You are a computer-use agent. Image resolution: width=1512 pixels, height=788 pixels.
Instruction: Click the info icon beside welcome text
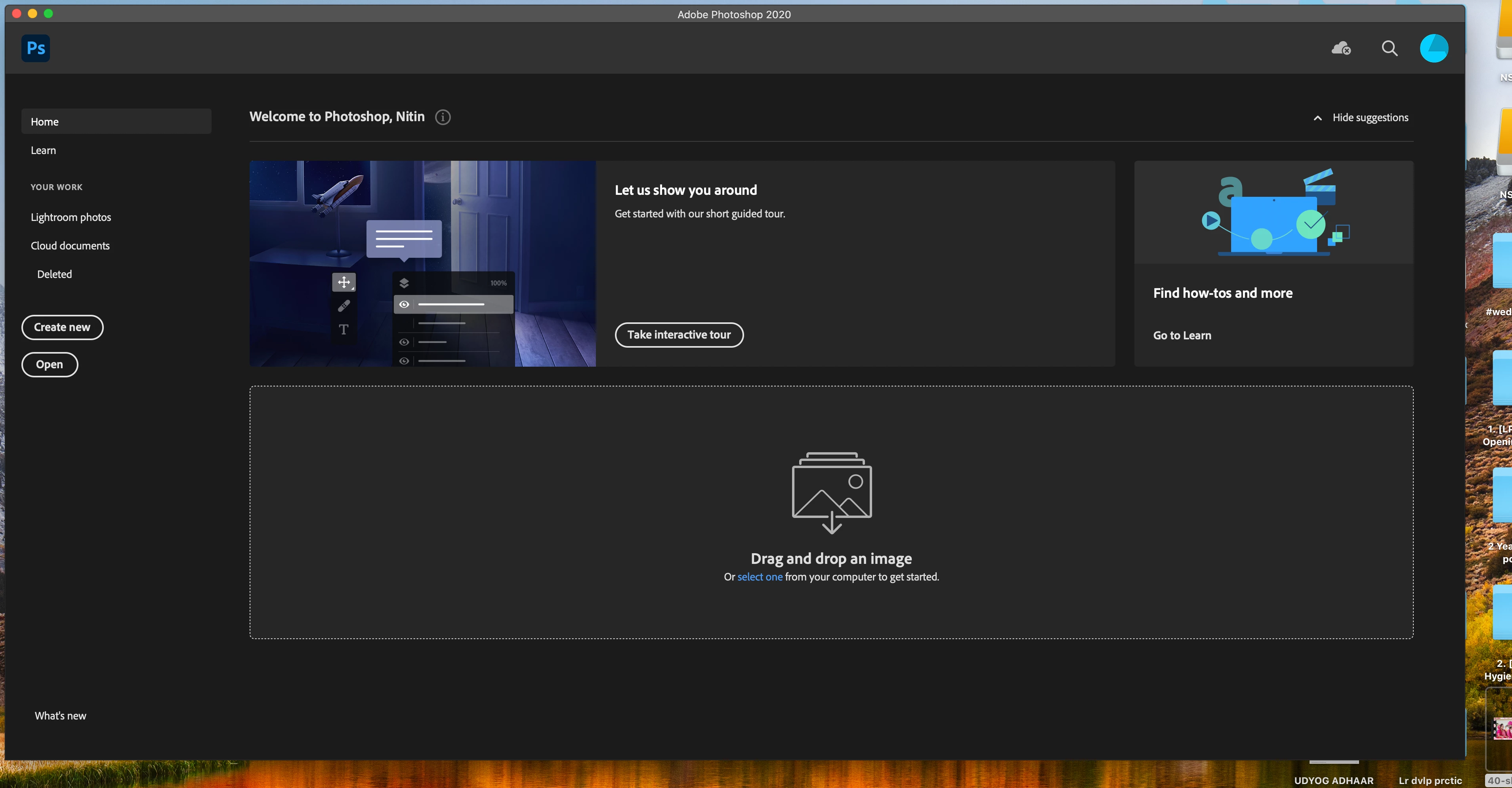click(443, 117)
